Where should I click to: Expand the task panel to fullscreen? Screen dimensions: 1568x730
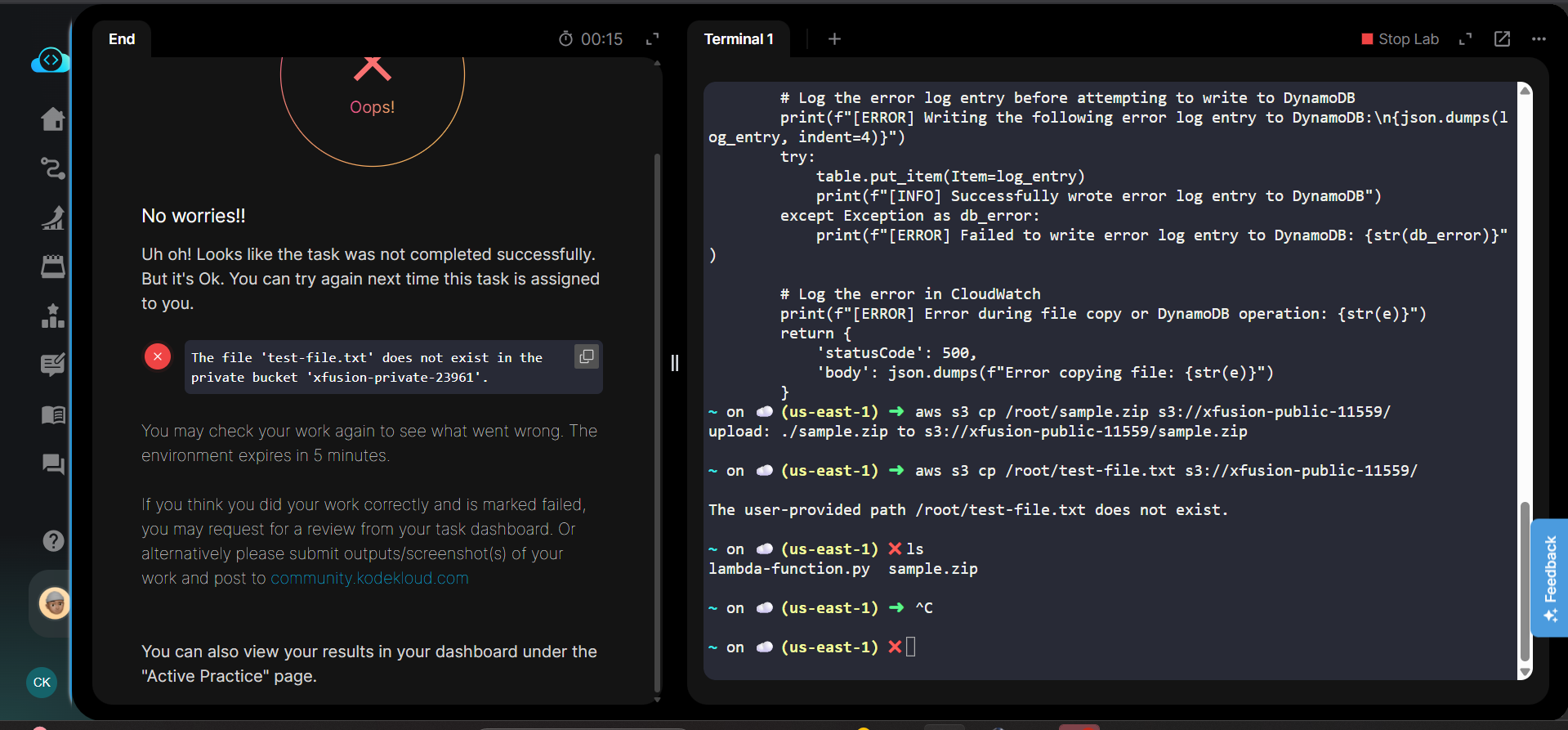click(x=652, y=39)
